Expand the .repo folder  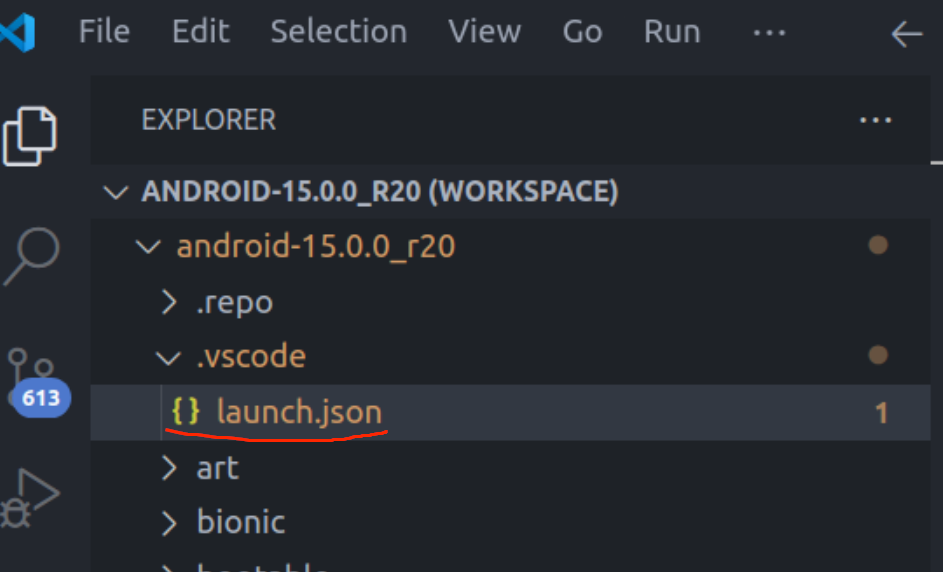(170, 302)
